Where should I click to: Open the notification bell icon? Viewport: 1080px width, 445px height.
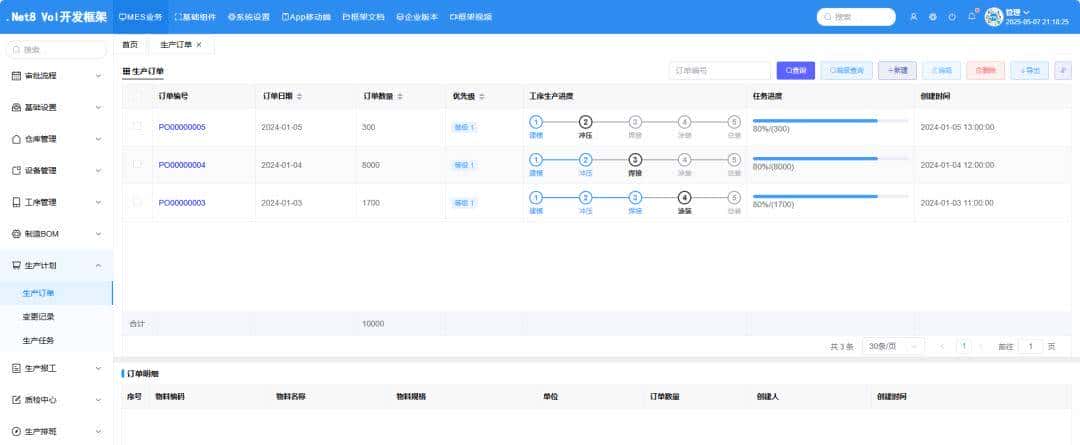972,17
